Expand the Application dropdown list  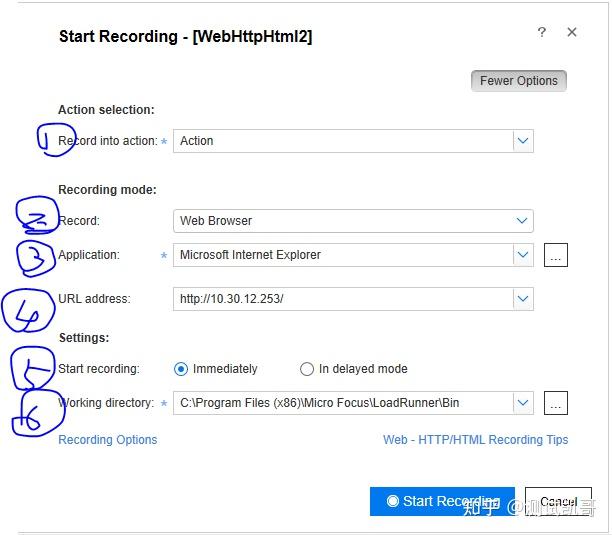coord(522,255)
